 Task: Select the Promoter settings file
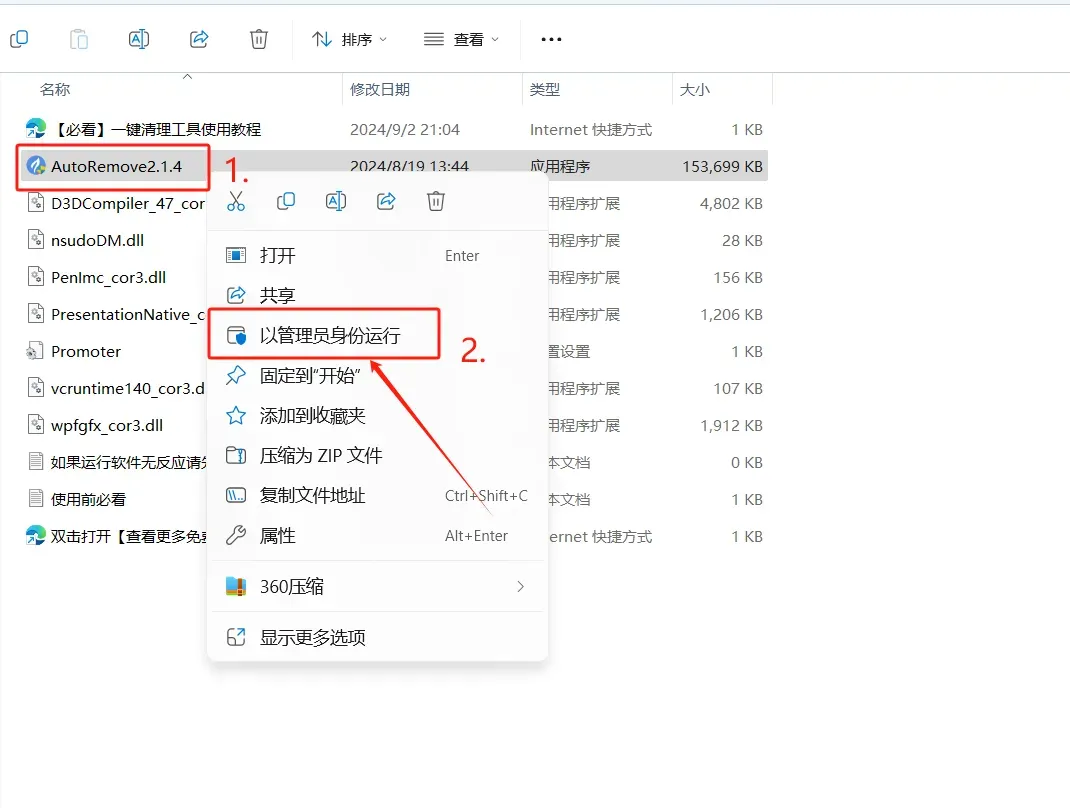pyautogui.click(x=86, y=351)
